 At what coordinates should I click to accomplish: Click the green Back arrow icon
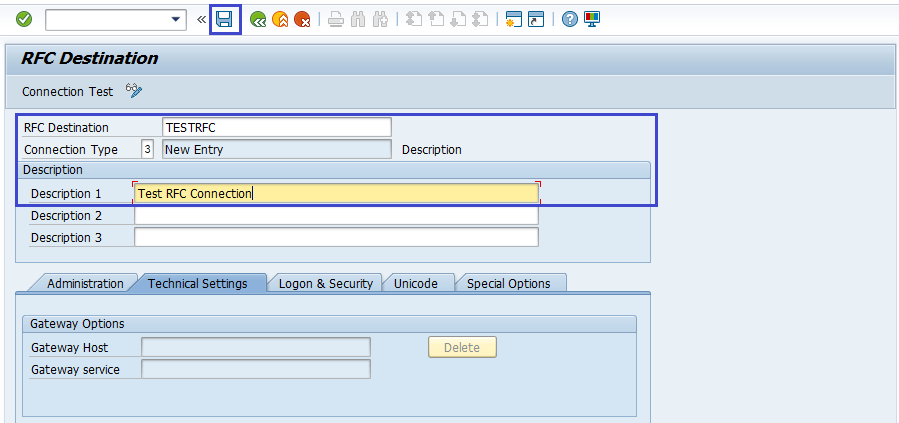click(x=258, y=19)
